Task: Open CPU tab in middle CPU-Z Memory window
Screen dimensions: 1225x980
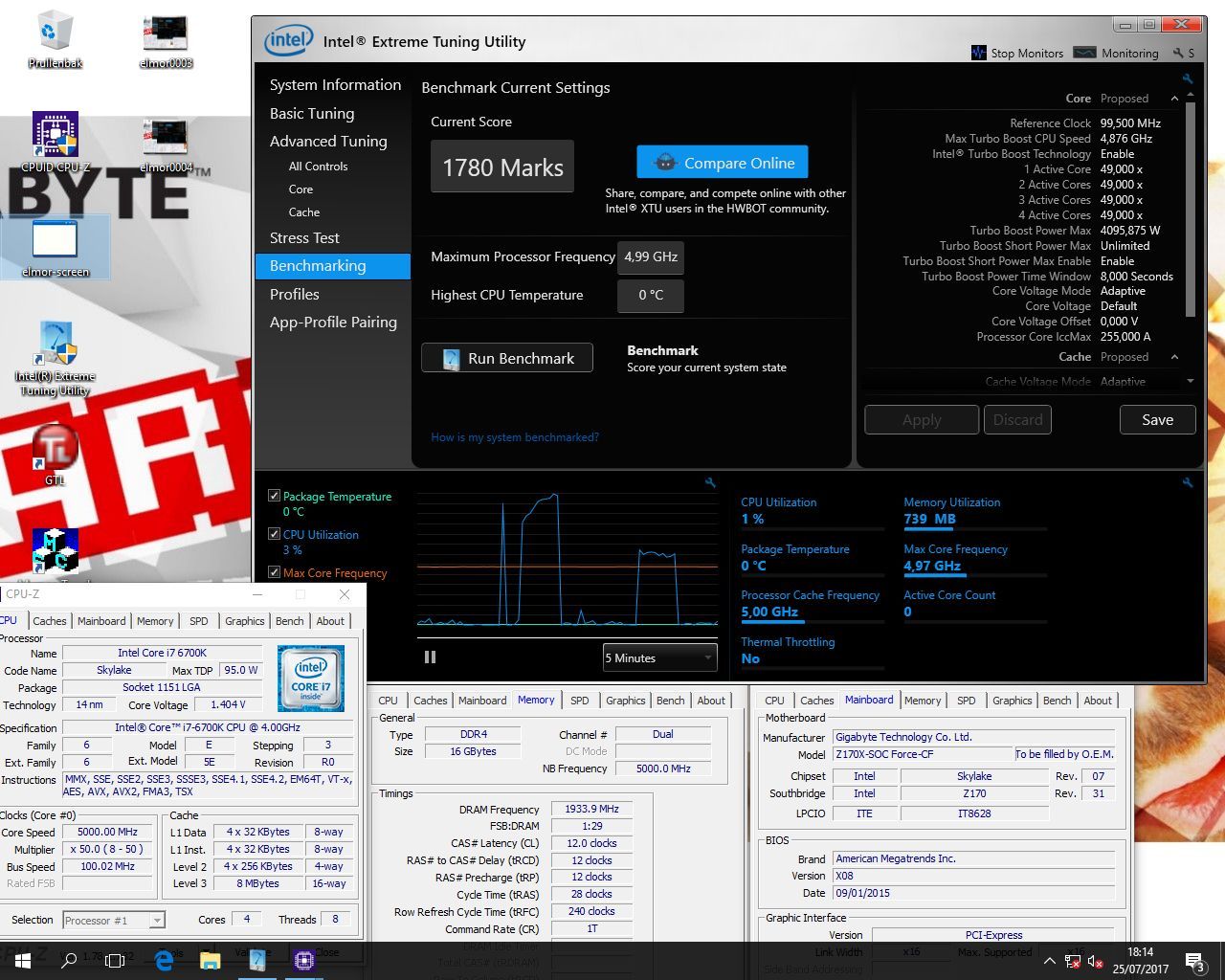Action: click(x=389, y=701)
